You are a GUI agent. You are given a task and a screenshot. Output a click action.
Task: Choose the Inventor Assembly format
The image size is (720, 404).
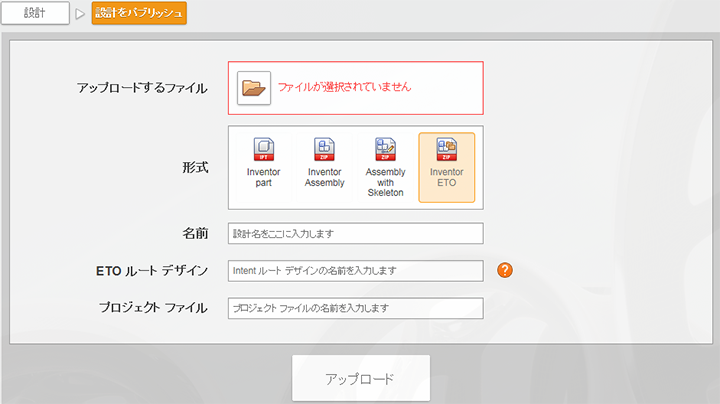(x=325, y=168)
